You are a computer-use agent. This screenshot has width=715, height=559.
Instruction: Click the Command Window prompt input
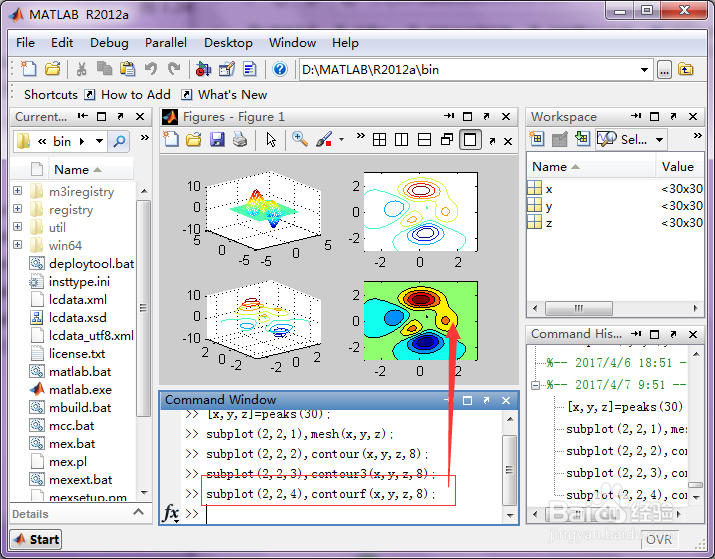351,513
